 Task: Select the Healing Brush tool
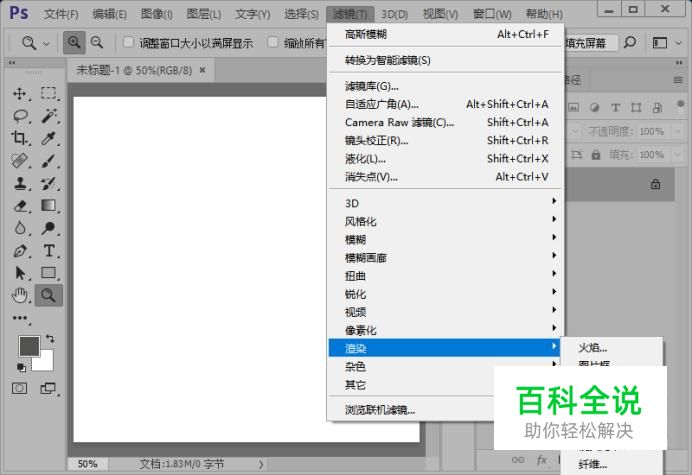click(20, 161)
